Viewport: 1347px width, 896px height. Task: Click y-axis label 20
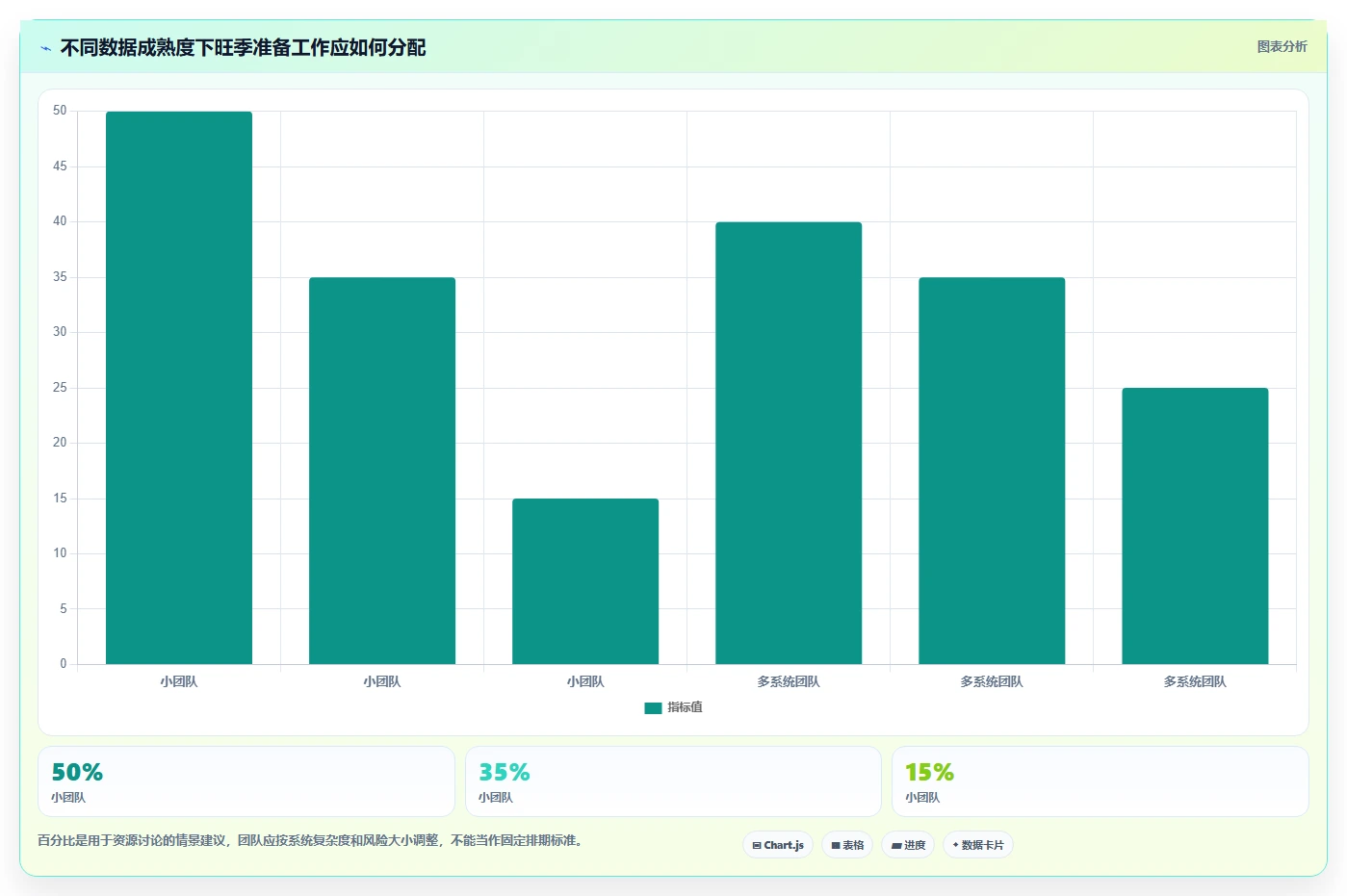tap(61, 443)
